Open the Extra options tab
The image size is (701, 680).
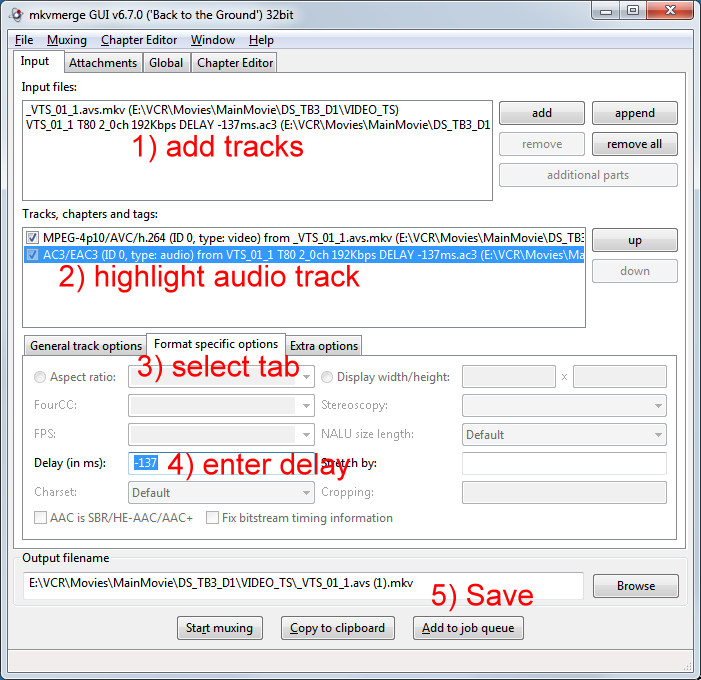pos(324,346)
